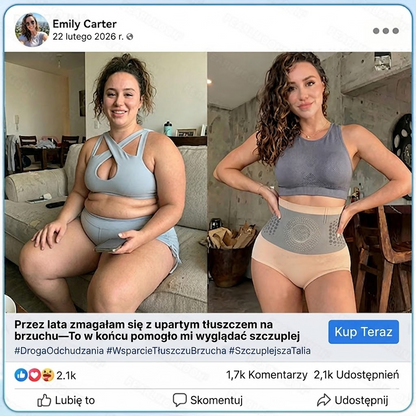Viewport: 416px width, 416px height.
Task: Click the Kup Teraz button
Action: coord(363,332)
